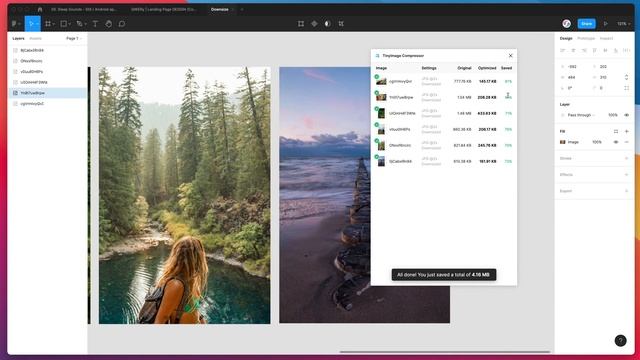Toggle the layer visibility eye beside Pass through
This screenshot has height=360, width=640.
click(x=627, y=115)
